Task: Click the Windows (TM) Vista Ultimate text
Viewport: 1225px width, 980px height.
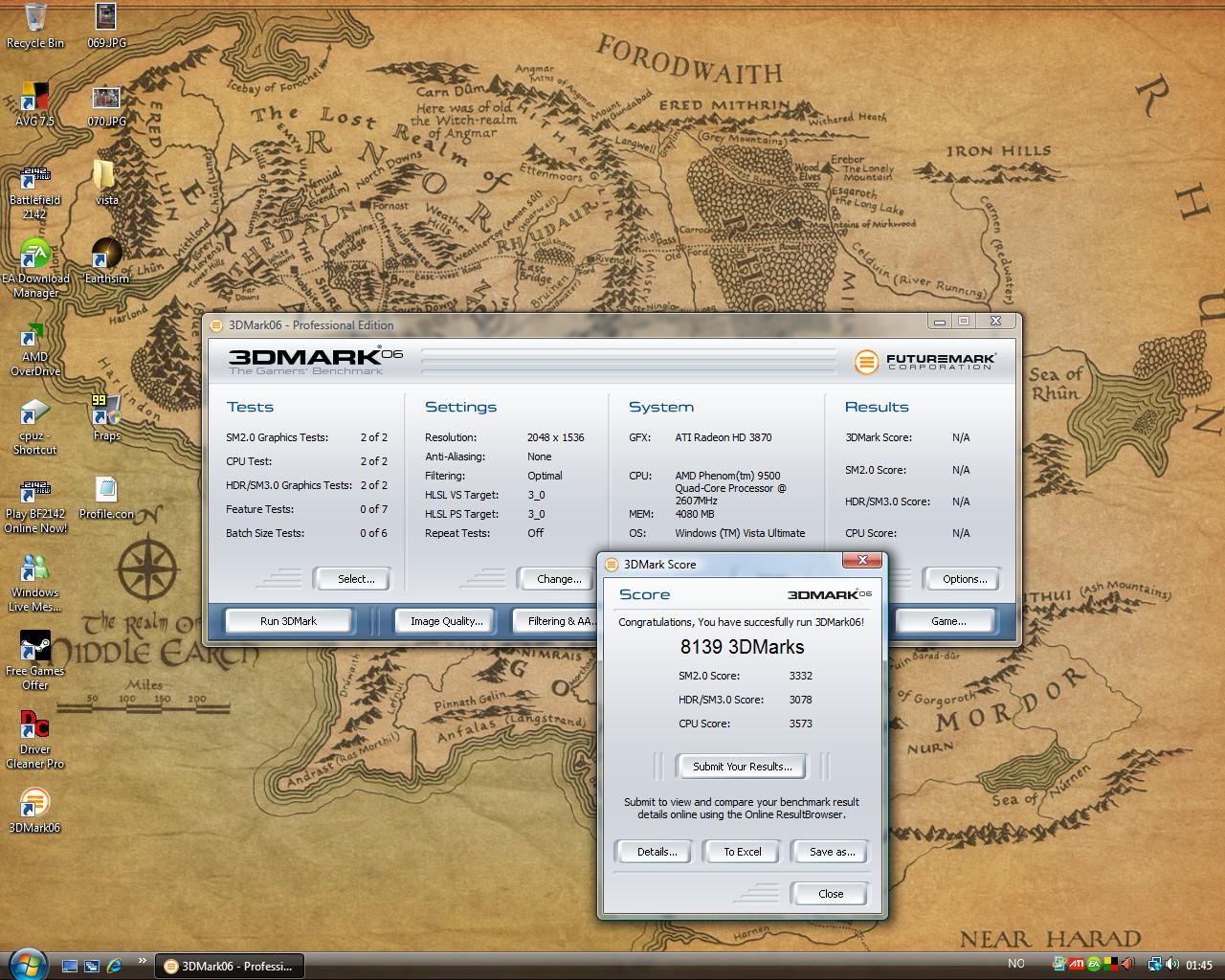Action: click(740, 533)
